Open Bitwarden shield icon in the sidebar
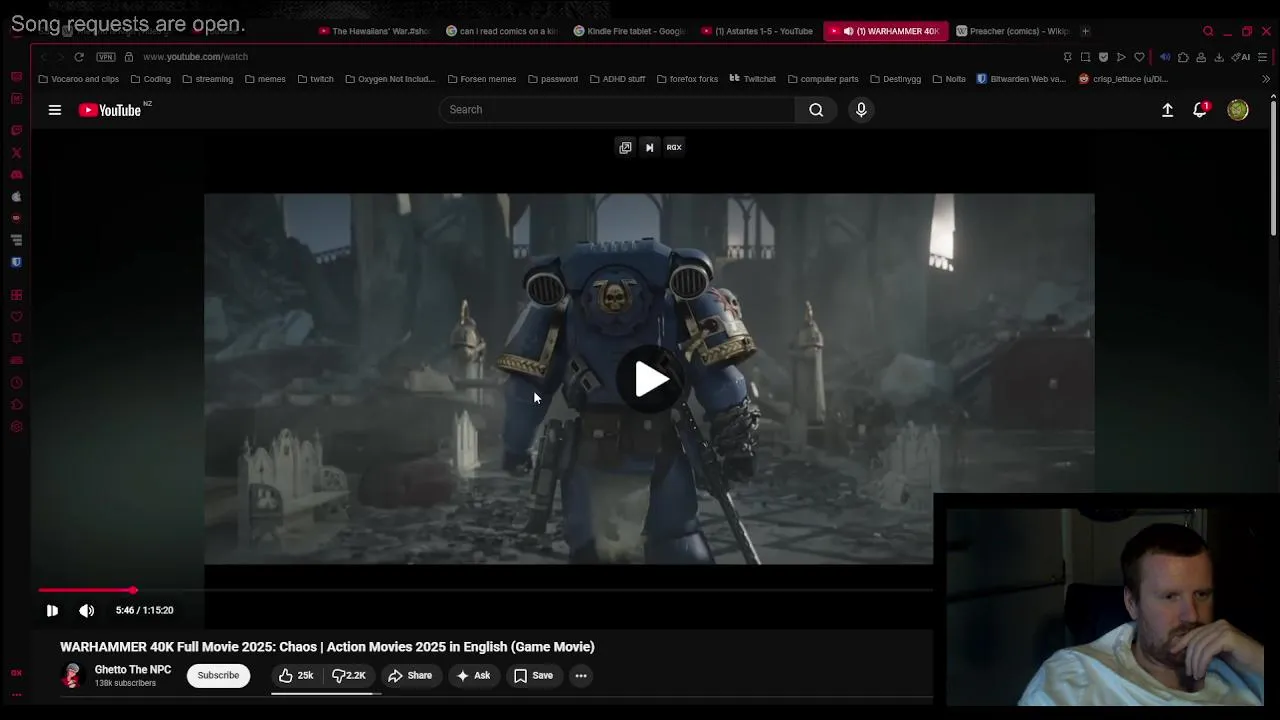This screenshot has width=1280, height=720. tap(16, 262)
